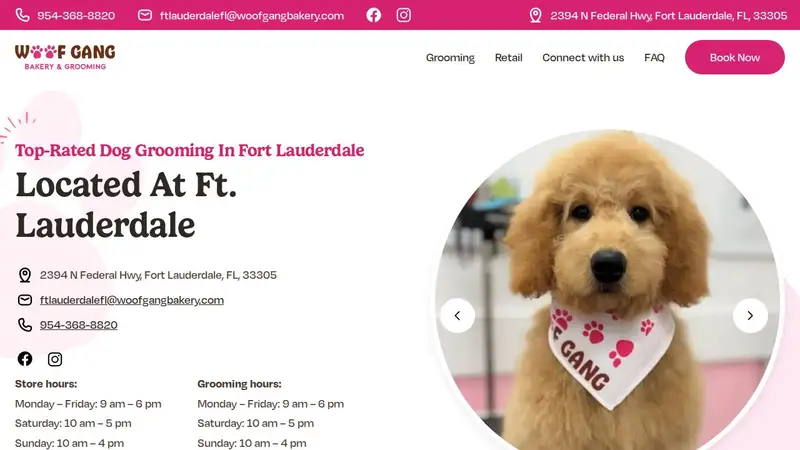Click phone icon beside hero phone number

pyautogui.click(x=24, y=325)
